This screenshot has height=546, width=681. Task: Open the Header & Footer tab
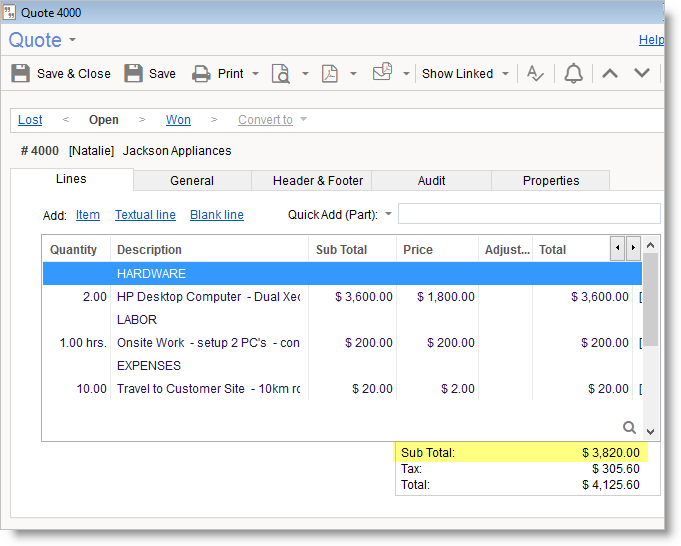tap(311, 181)
